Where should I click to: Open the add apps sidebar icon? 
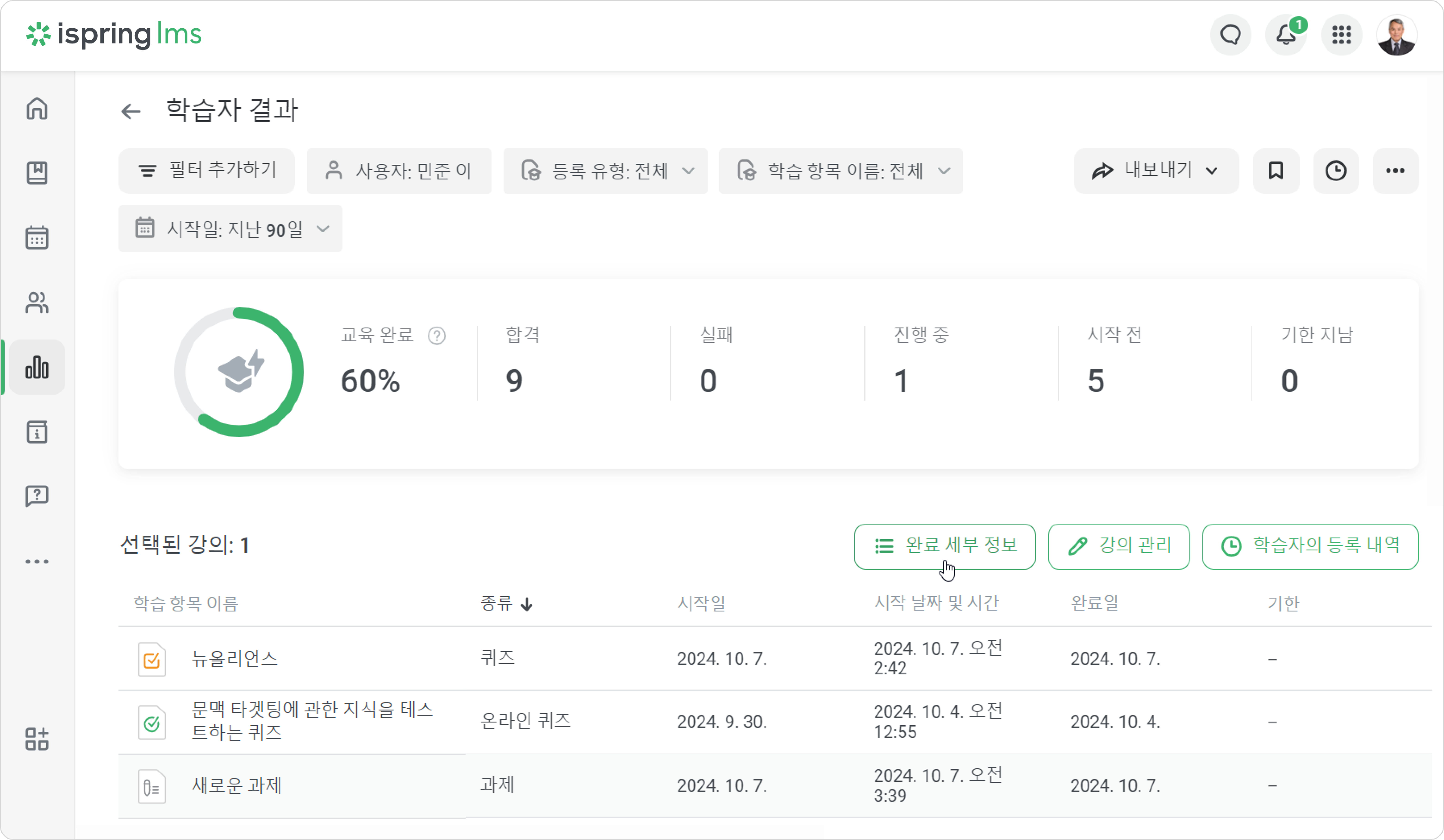tap(37, 739)
